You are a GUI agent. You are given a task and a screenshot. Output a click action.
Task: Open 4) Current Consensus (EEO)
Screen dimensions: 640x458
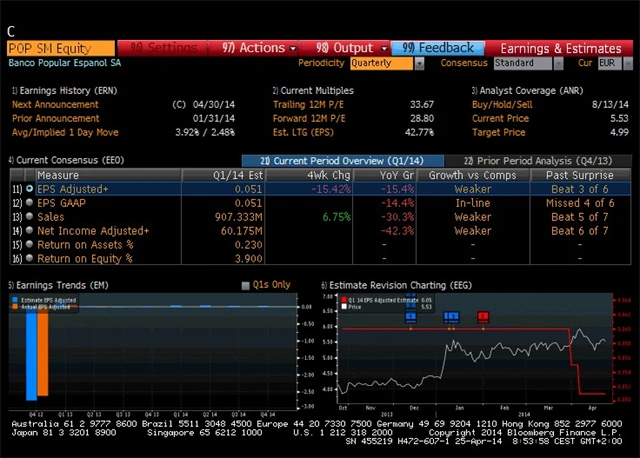pos(66,160)
